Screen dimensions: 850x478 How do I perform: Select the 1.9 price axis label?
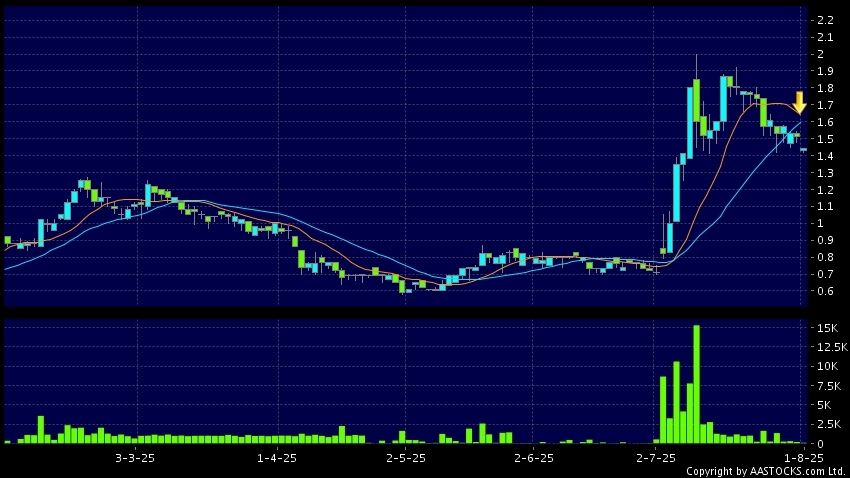[825, 71]
